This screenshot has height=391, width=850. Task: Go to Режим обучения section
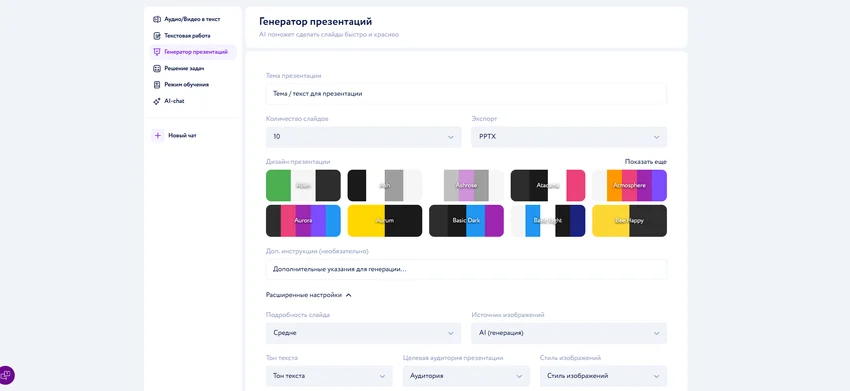coord(186,85)
